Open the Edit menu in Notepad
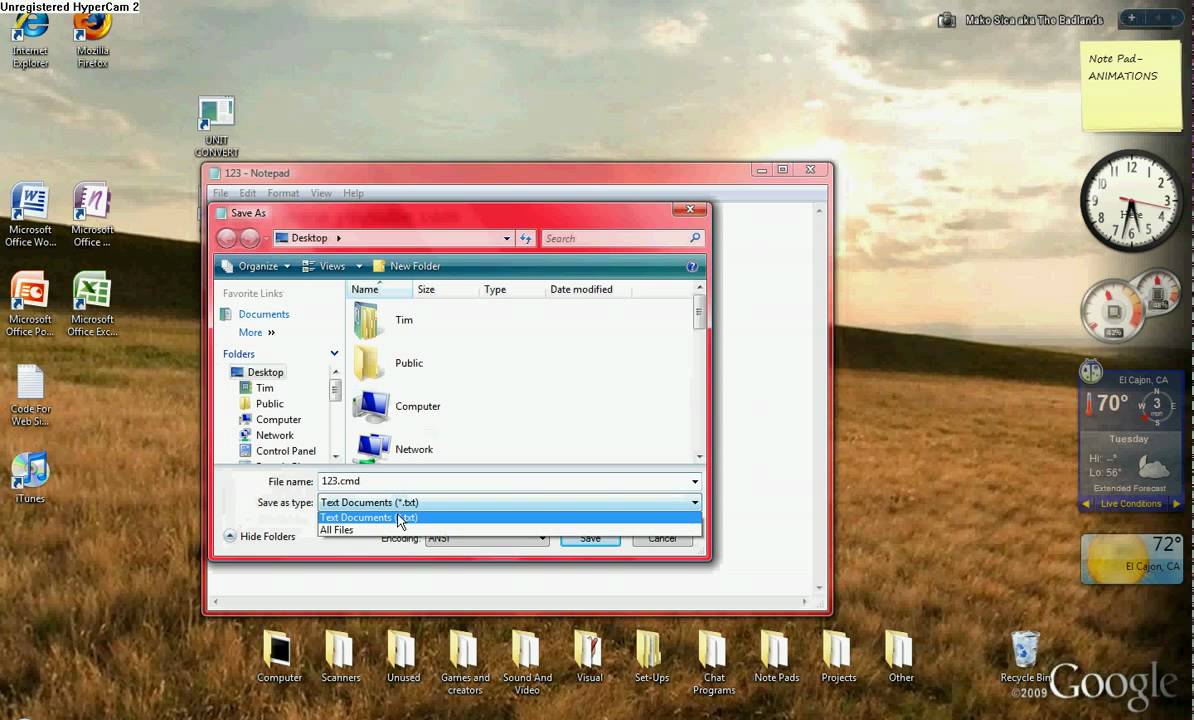The height and width of the screenshot is (720, 1194). pyautogui.click(x=247, y=193)
